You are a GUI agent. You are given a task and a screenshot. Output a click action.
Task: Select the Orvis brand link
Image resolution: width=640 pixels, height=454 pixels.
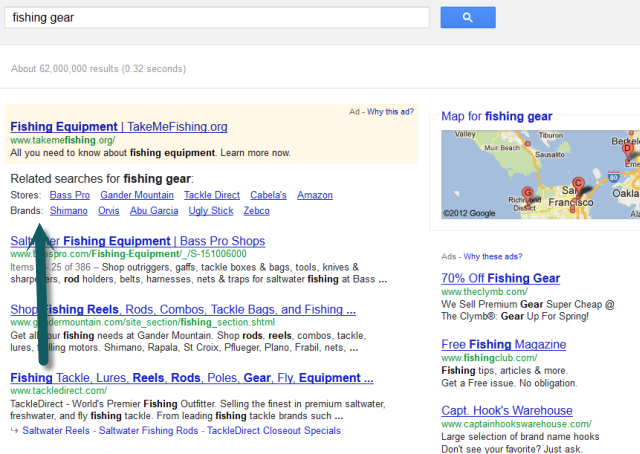coord(110,211)
